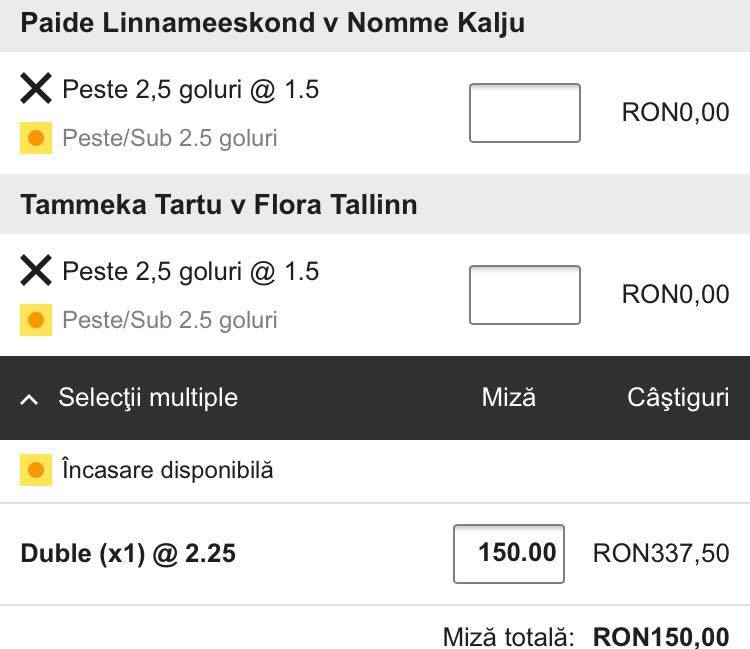Click the RON337,50 winnings amount

pos(661,554)
